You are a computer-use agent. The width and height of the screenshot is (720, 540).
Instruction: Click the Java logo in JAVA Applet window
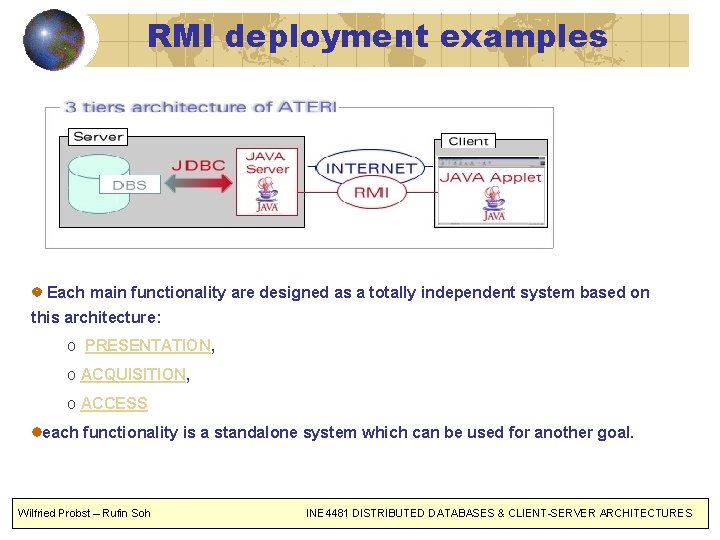coord(494,204)
